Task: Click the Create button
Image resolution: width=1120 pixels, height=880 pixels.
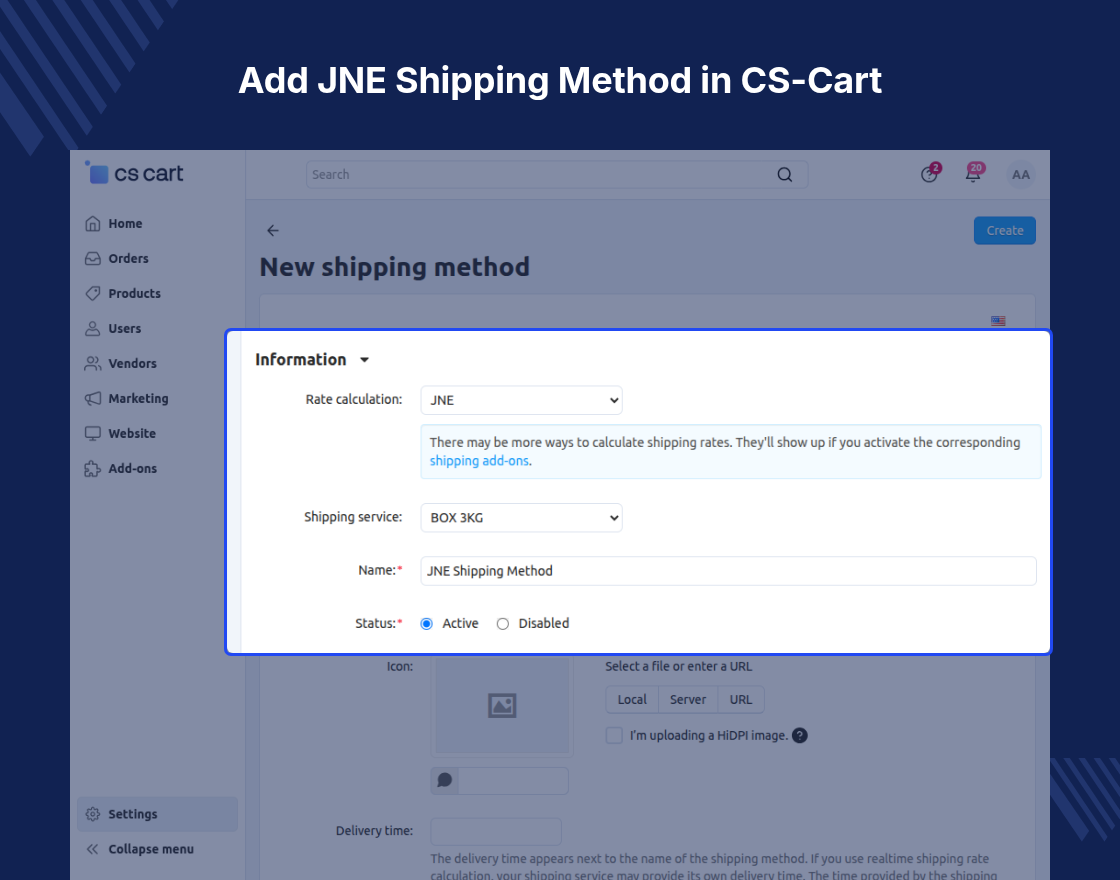Action: click(x=1004, y=231)
